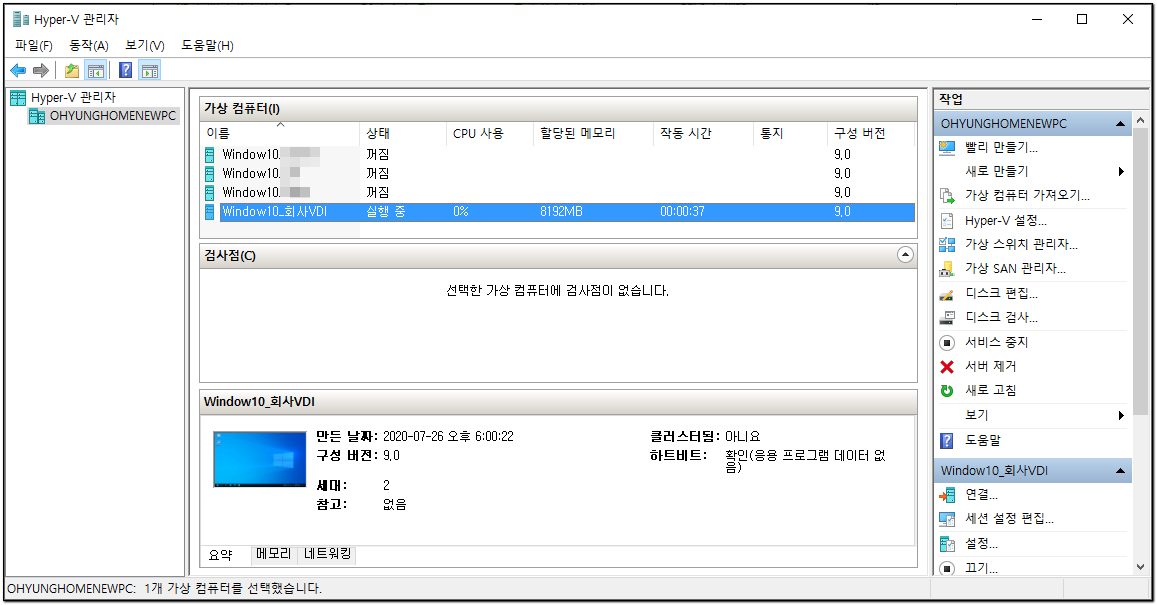Select the running Window10_회사VDI virtual machine row
The width and height of the screenshot is (1157, 605).
point(559,212)
